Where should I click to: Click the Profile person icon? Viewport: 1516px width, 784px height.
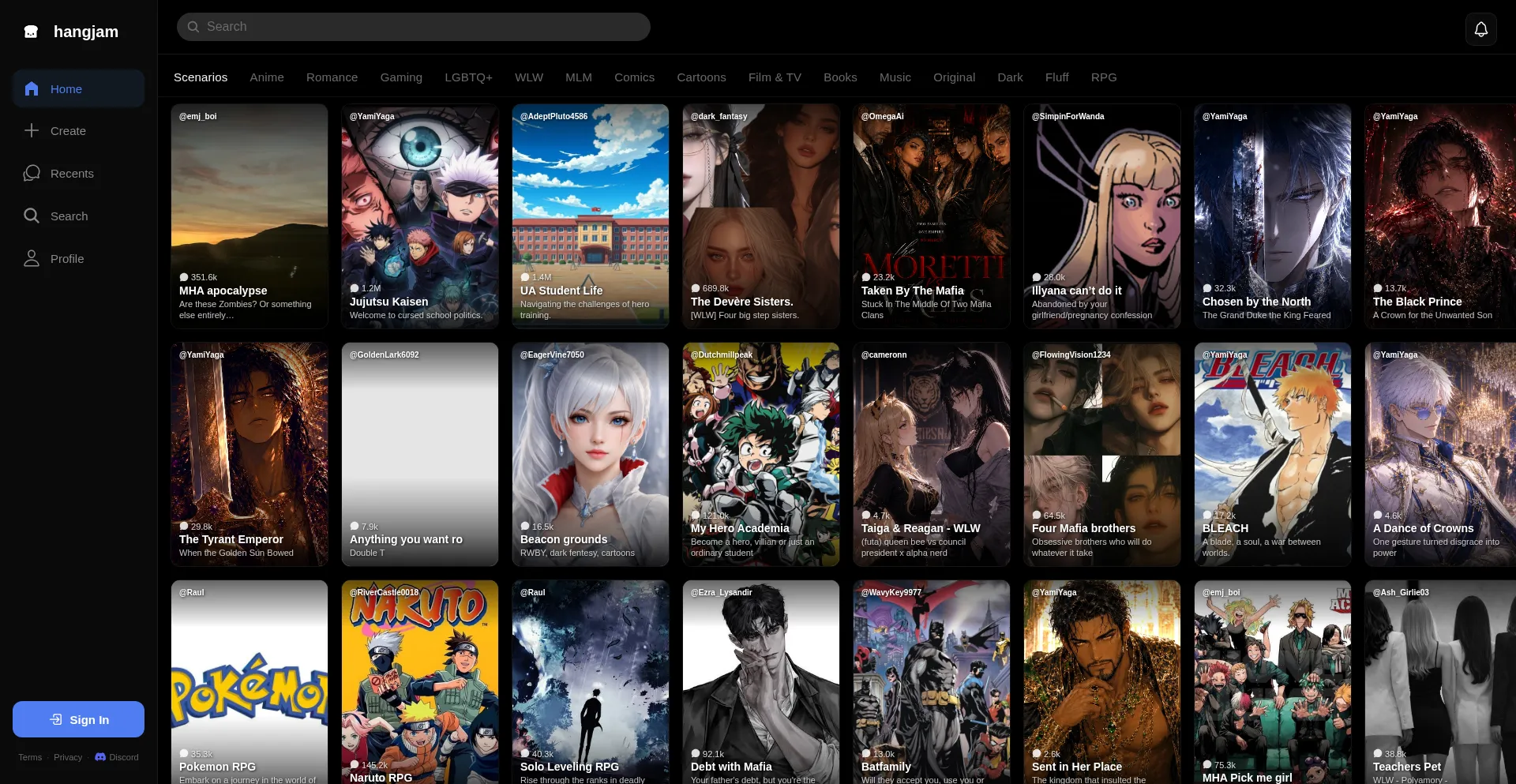coord(32,258)
